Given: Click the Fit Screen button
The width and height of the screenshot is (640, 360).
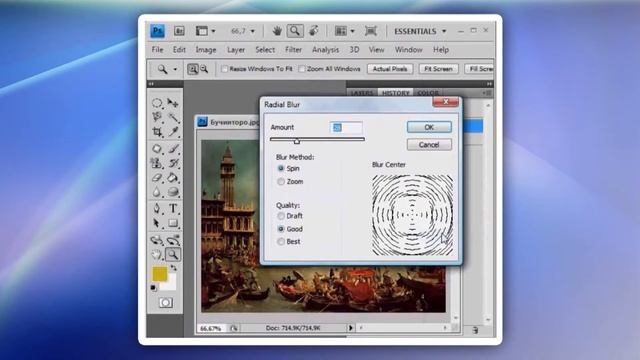Looking at the screenshot, I should coord(438,69).
